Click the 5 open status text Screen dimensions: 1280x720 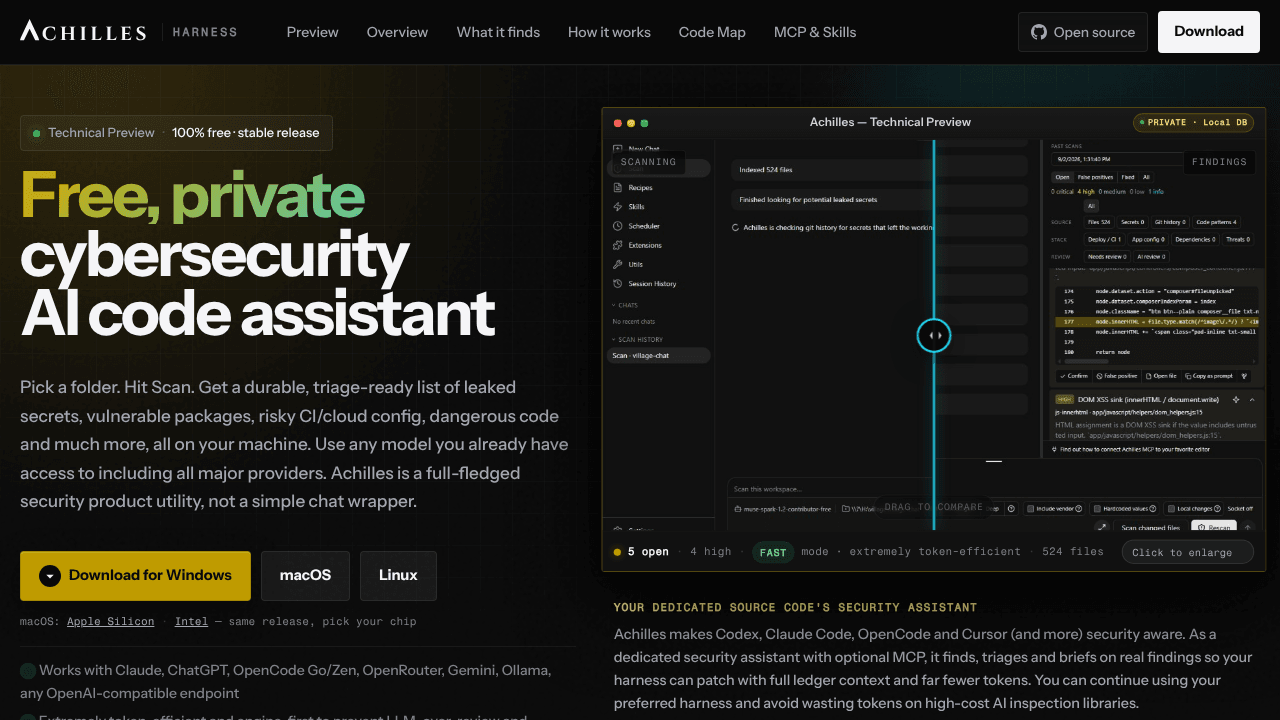[648, 552]
